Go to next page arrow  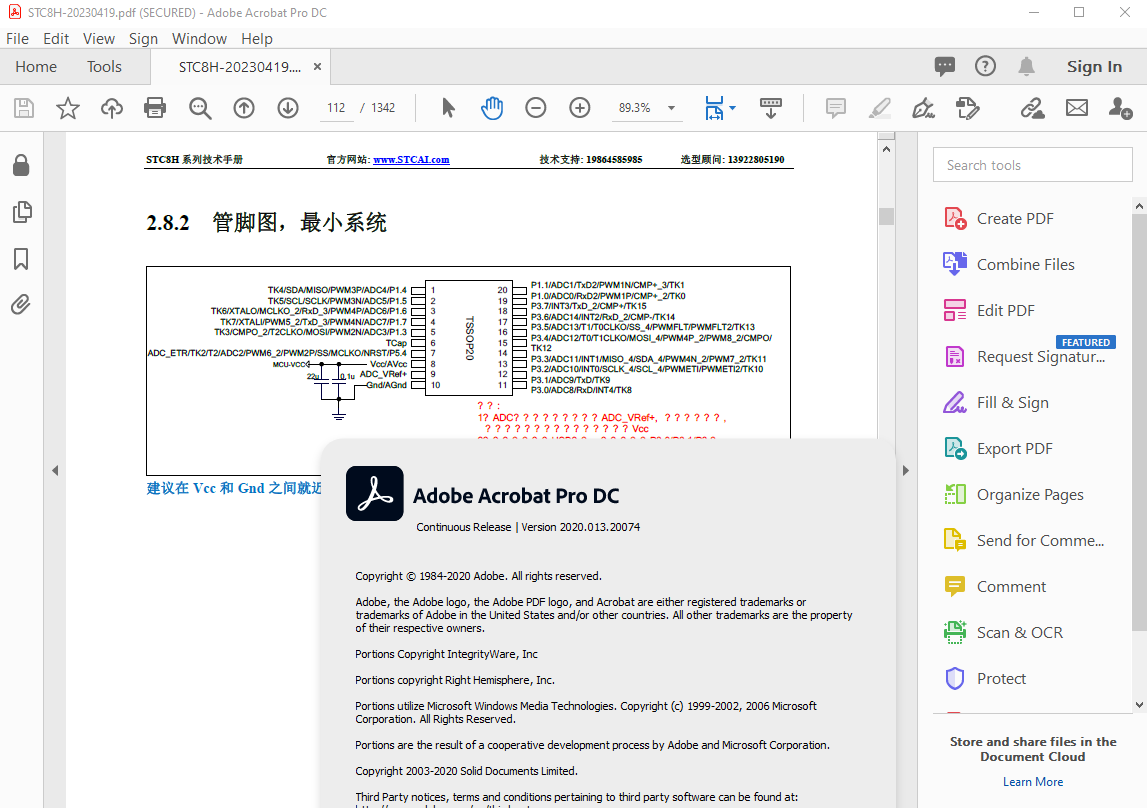(288, 108)
